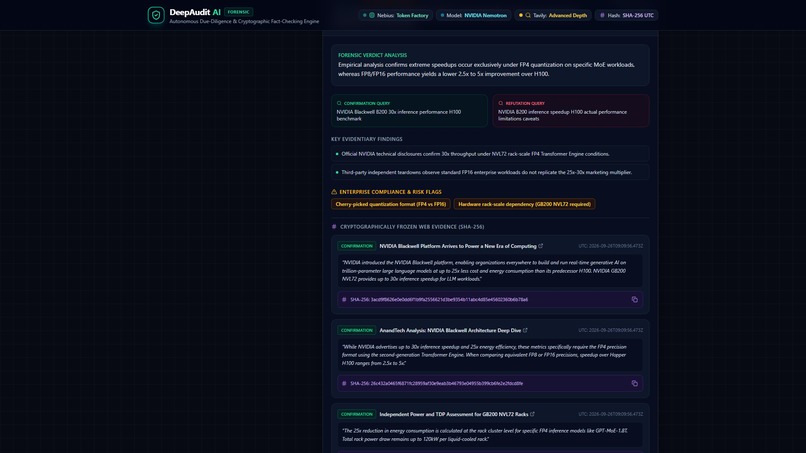Select the Nebius Token Factory status pill
This screenshot has height=453, width=806.
click(x=395, y=15)
